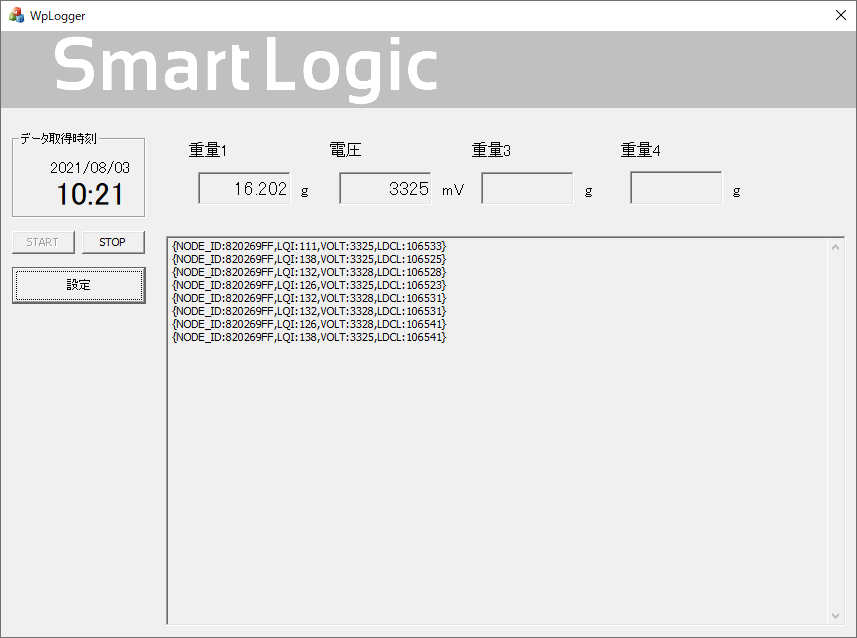
Task: Close the WpLogger window
Action: pyautogui.click(x=840, y=16)
